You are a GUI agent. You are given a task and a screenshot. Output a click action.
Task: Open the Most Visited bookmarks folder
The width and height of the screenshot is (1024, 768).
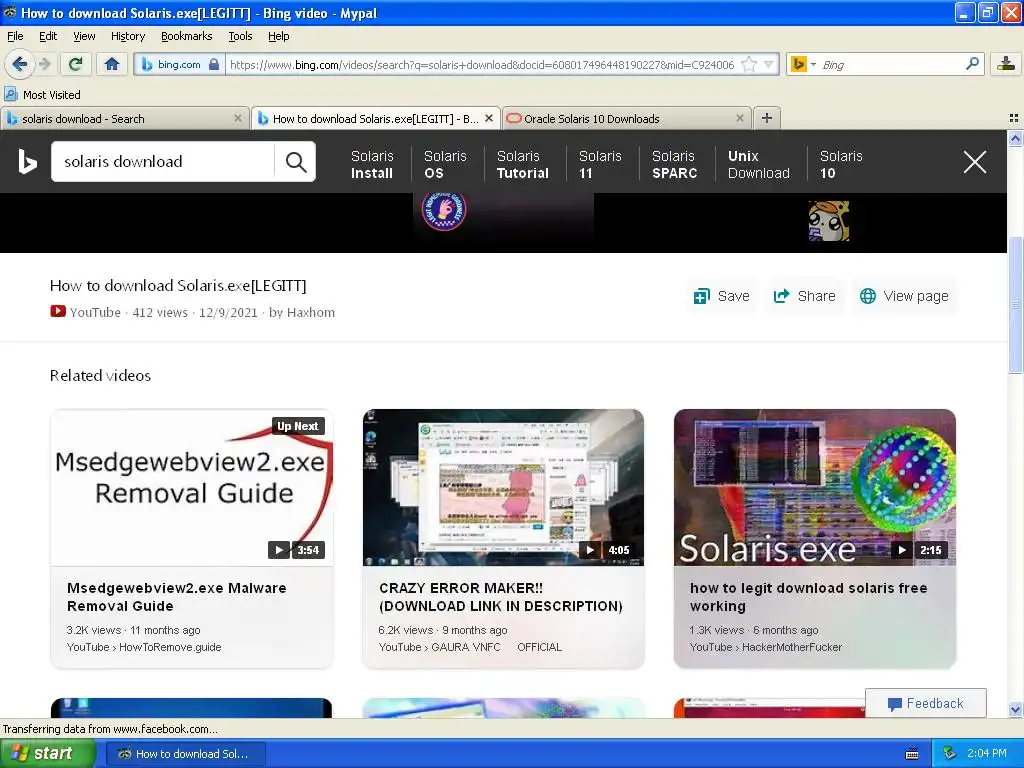click(42, 95)
